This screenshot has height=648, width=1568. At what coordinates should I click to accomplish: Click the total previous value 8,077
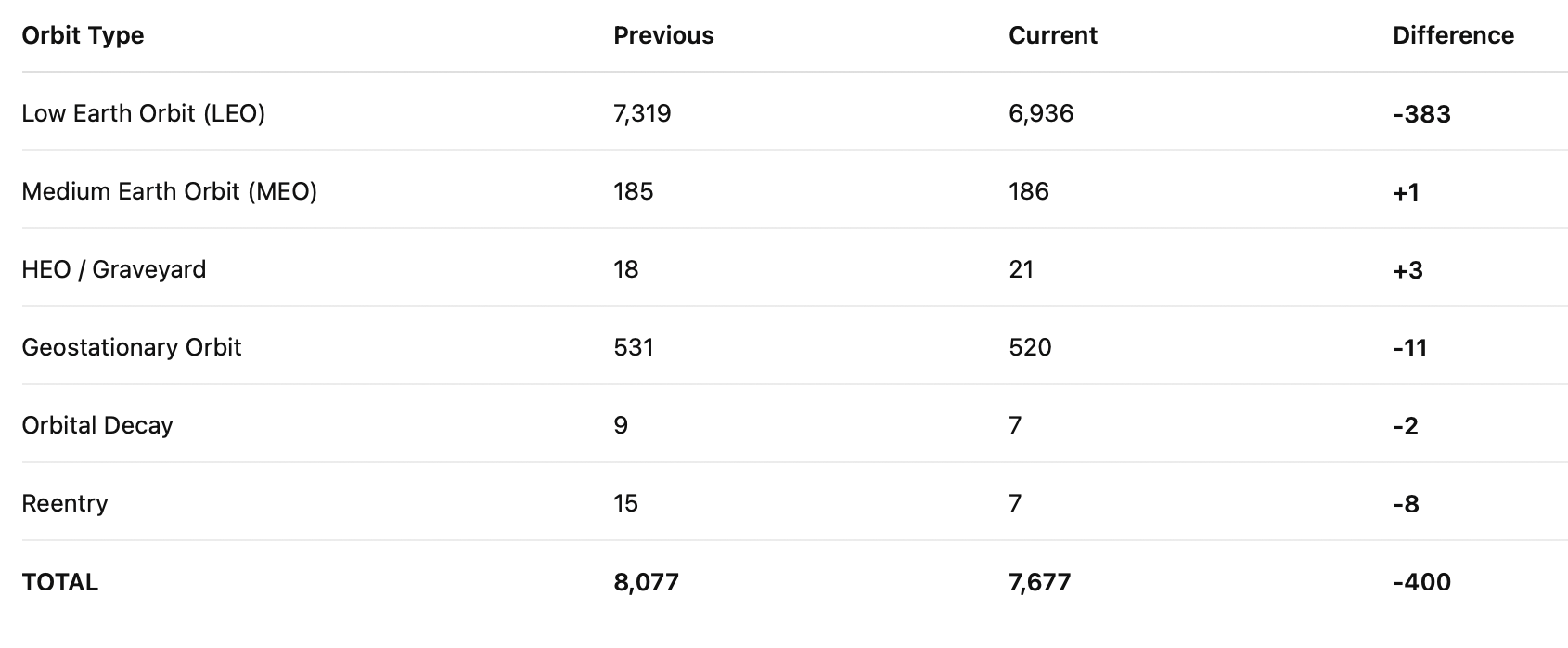click(x=646, y=582)
